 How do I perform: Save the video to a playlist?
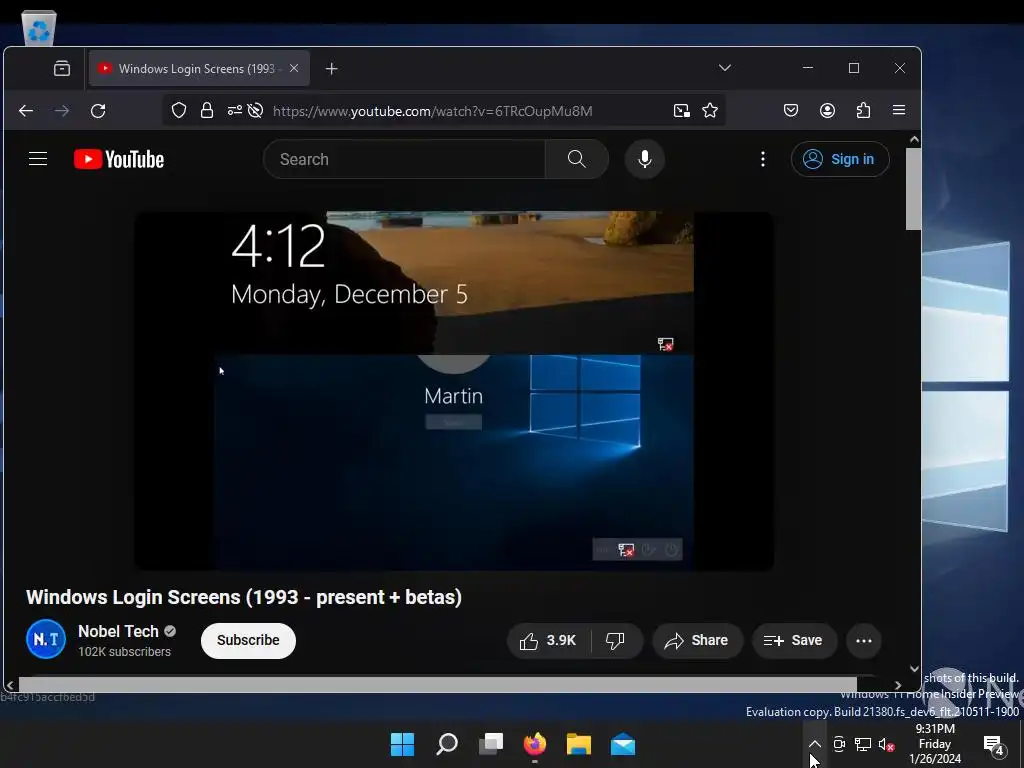(793, 641)
